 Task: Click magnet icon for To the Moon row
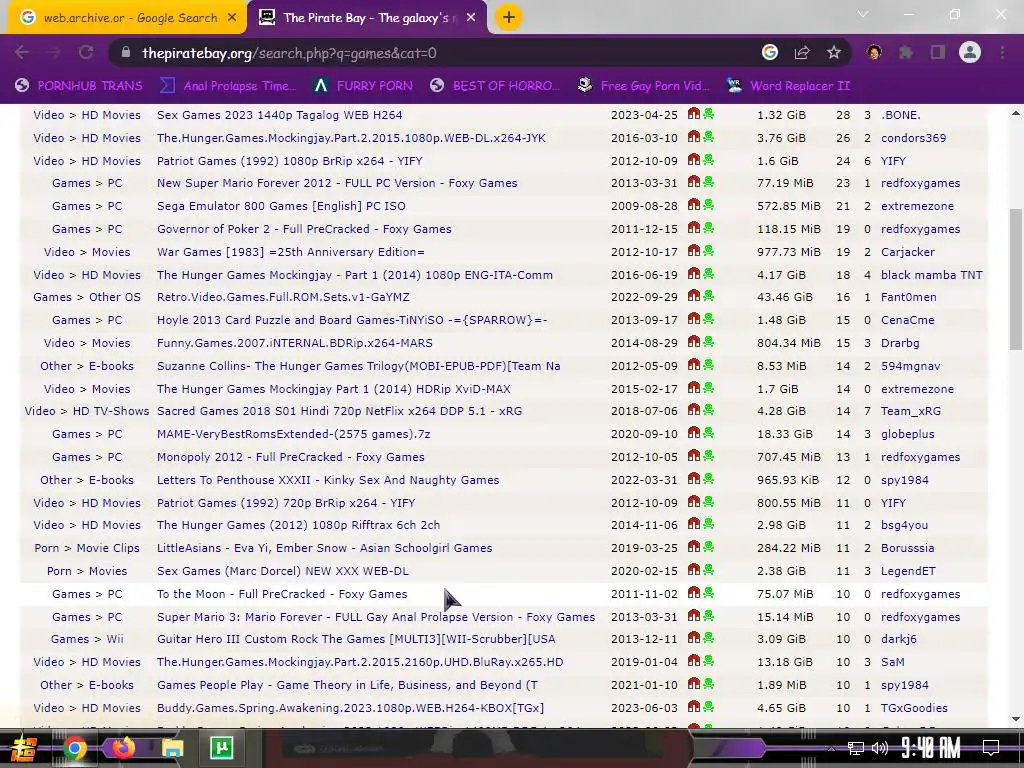[x=694, y=593]
